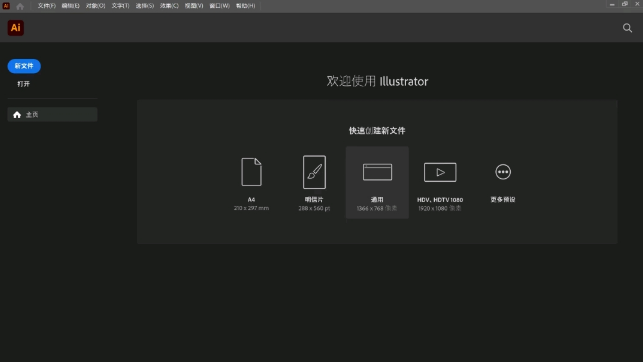The height and width of the screenshot is (362, 643).
Task: Click the 打开 button in the sidebar
Action: pyautogui.click(x=23, y=84)
